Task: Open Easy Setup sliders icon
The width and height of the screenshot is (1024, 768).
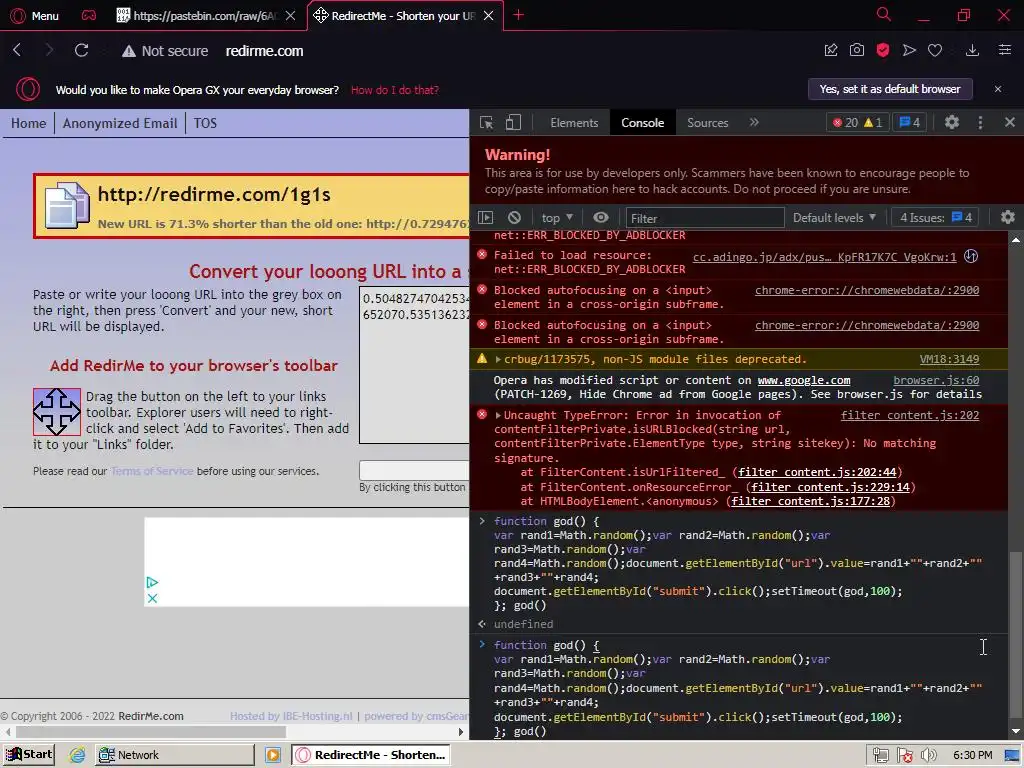Action: 1005,50
